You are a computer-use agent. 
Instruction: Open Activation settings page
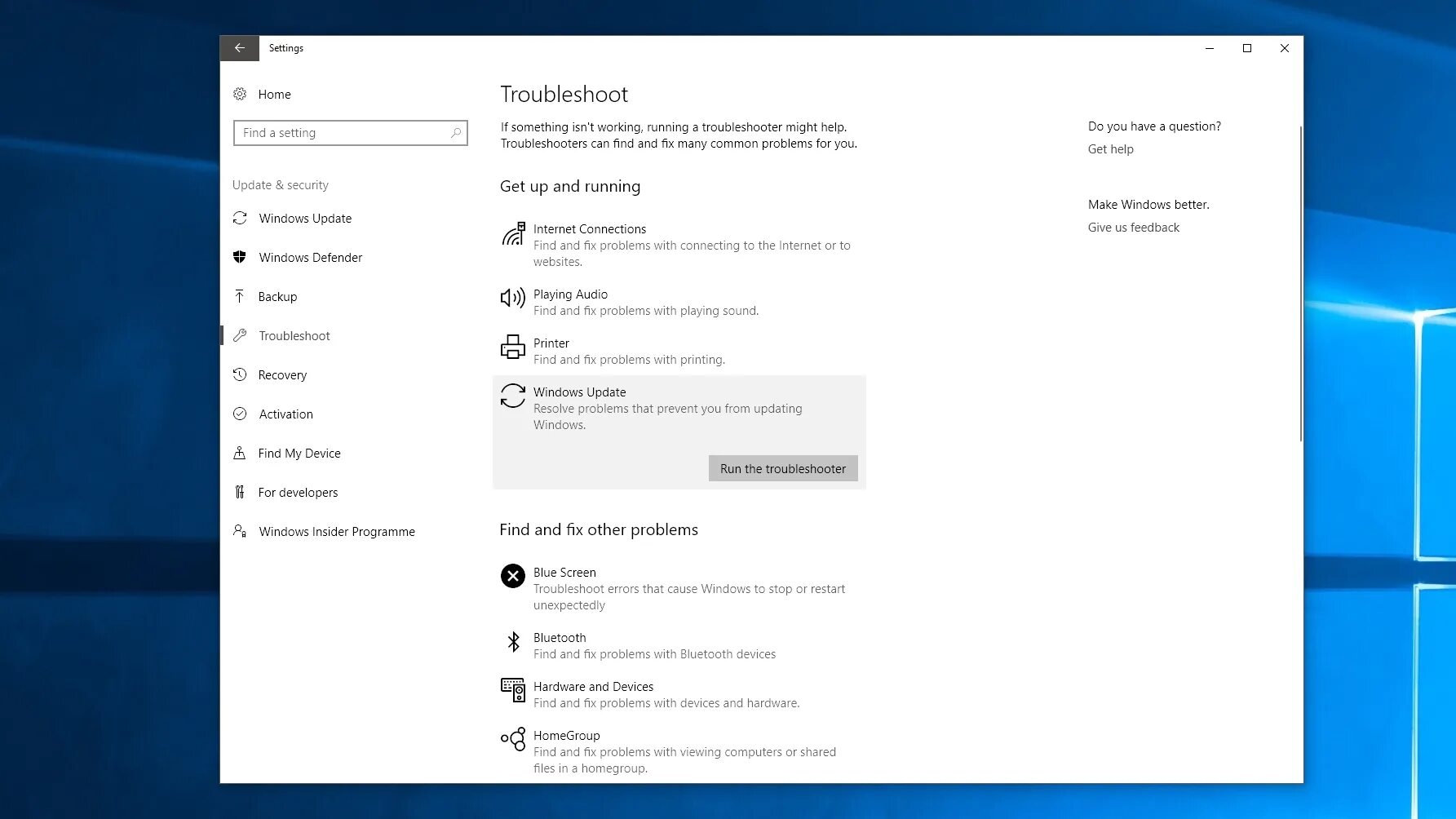pos(285,414)
